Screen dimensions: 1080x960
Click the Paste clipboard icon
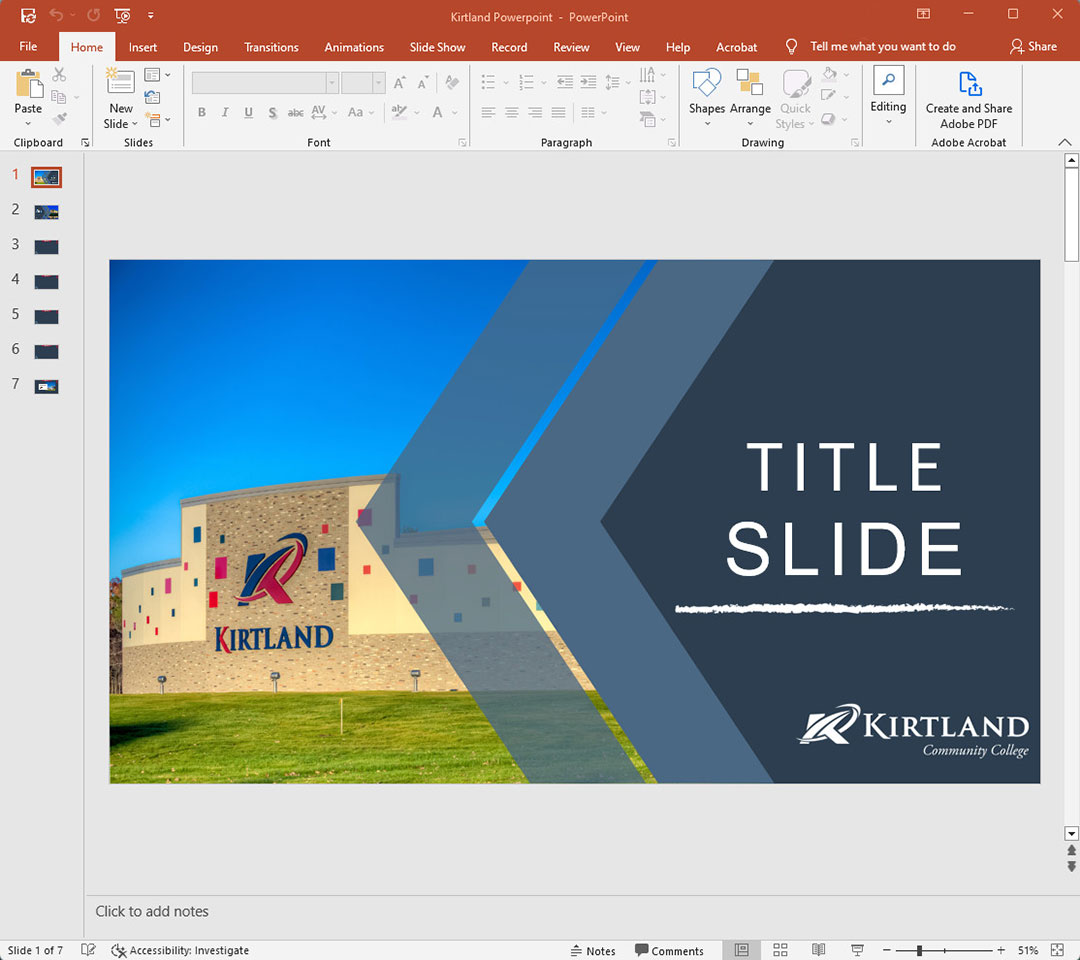pyautogui.click(x=29, y=84)
